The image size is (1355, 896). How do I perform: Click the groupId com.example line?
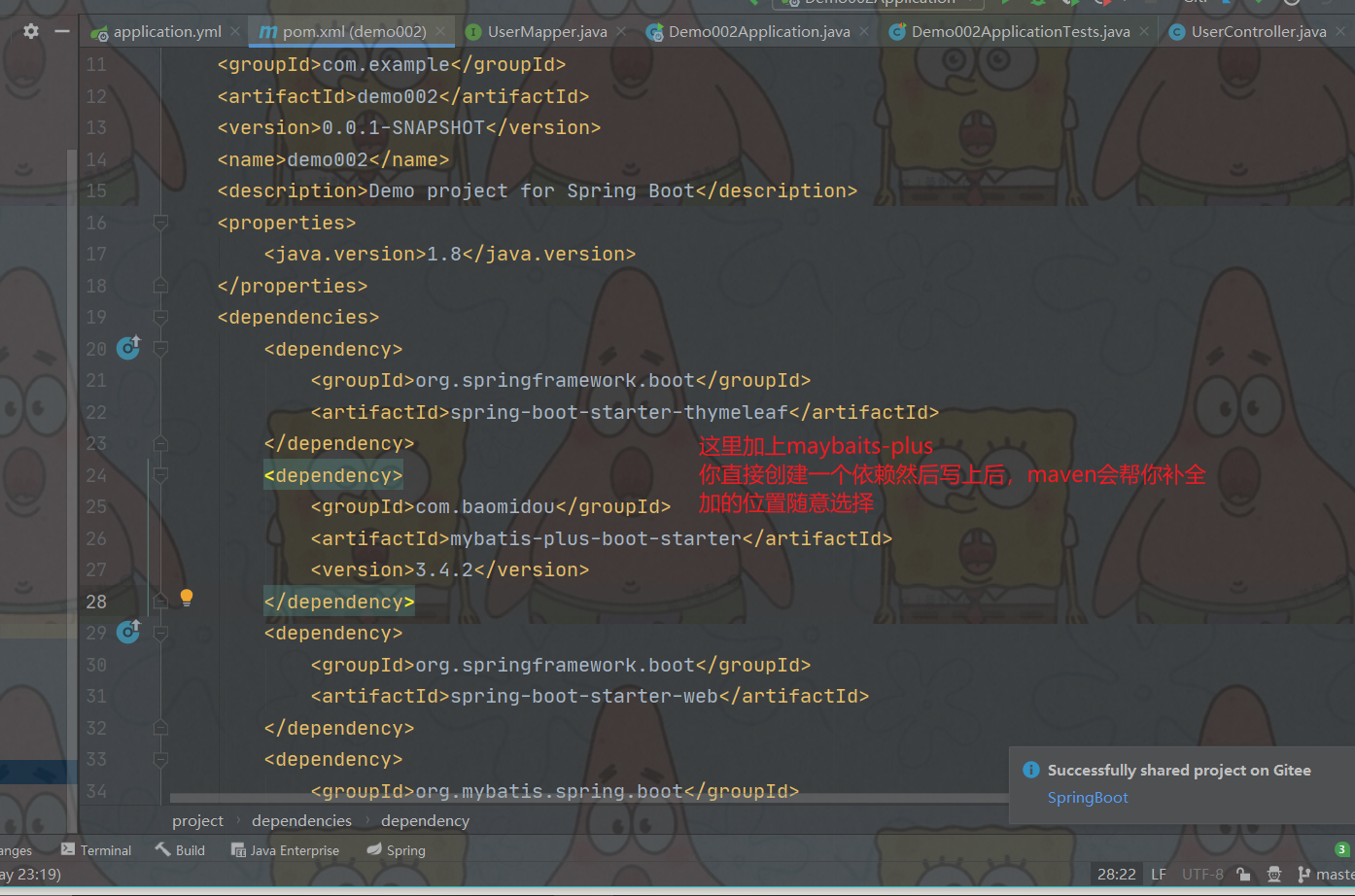(392, 64)
